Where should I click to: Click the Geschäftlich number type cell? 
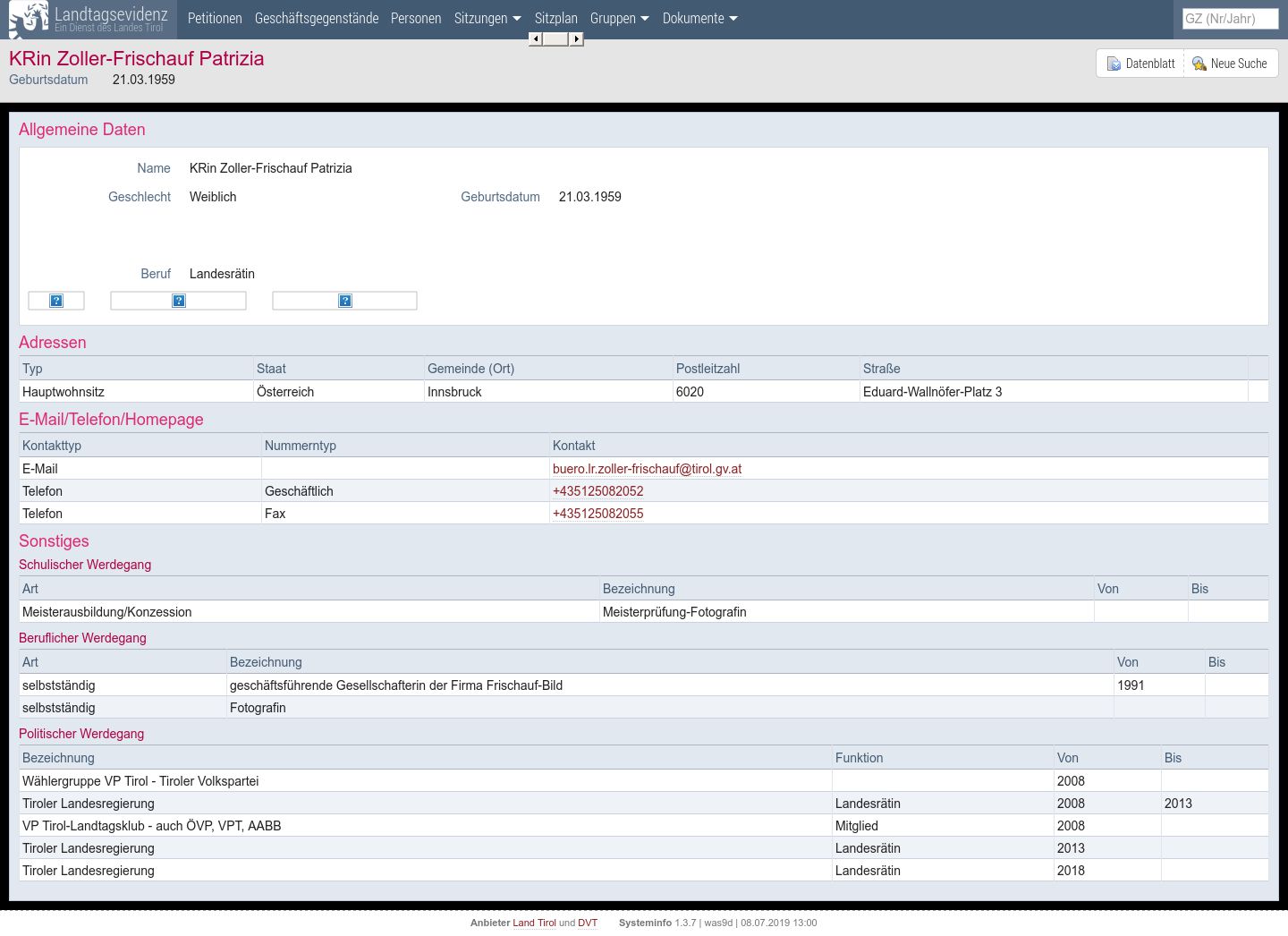(x=405, y=491)
